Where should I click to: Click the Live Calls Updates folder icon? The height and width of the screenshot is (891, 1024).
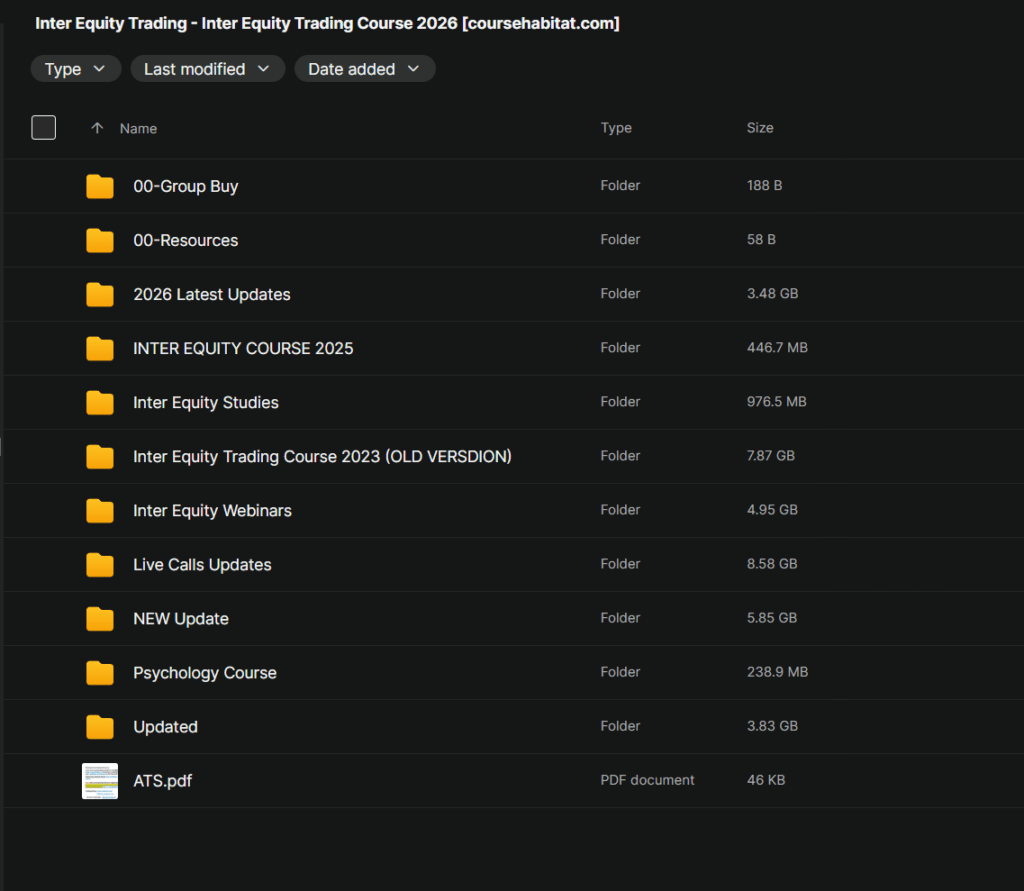click(99, 565)
